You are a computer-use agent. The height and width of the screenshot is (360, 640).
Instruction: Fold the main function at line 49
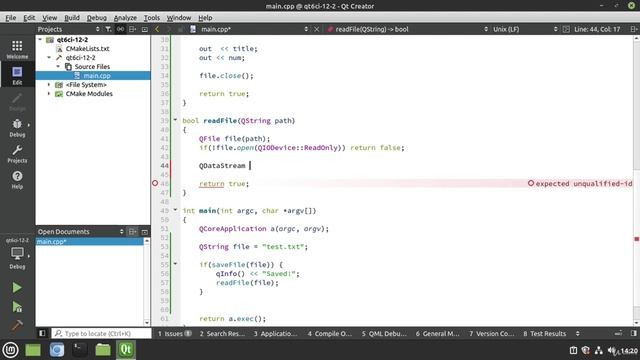[x=175, y=210]
